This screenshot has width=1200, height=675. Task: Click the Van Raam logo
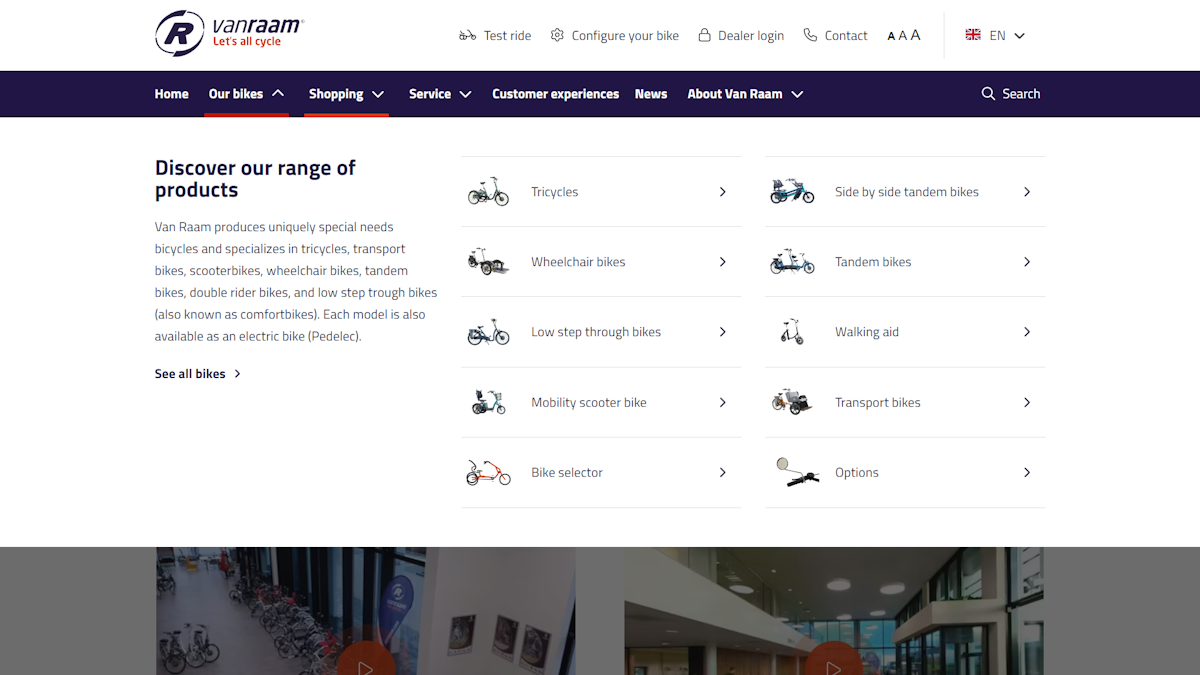point(229,33)
